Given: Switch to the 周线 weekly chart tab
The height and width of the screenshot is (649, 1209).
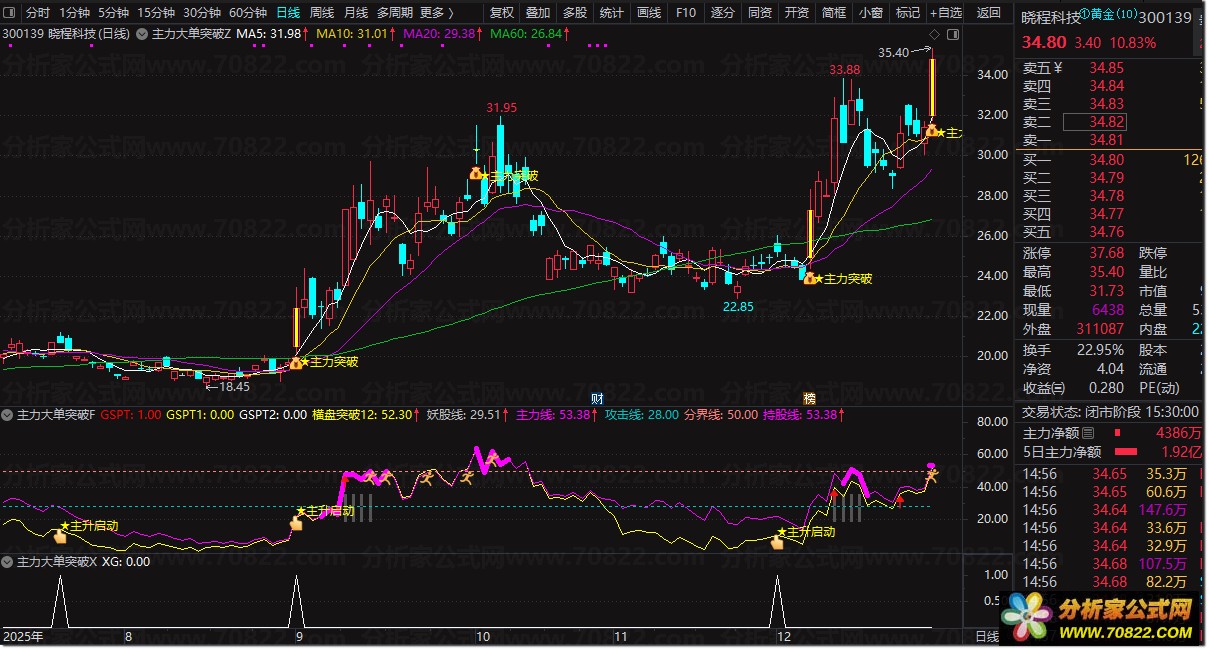Looking at the screenshot, I should [321, 13].
